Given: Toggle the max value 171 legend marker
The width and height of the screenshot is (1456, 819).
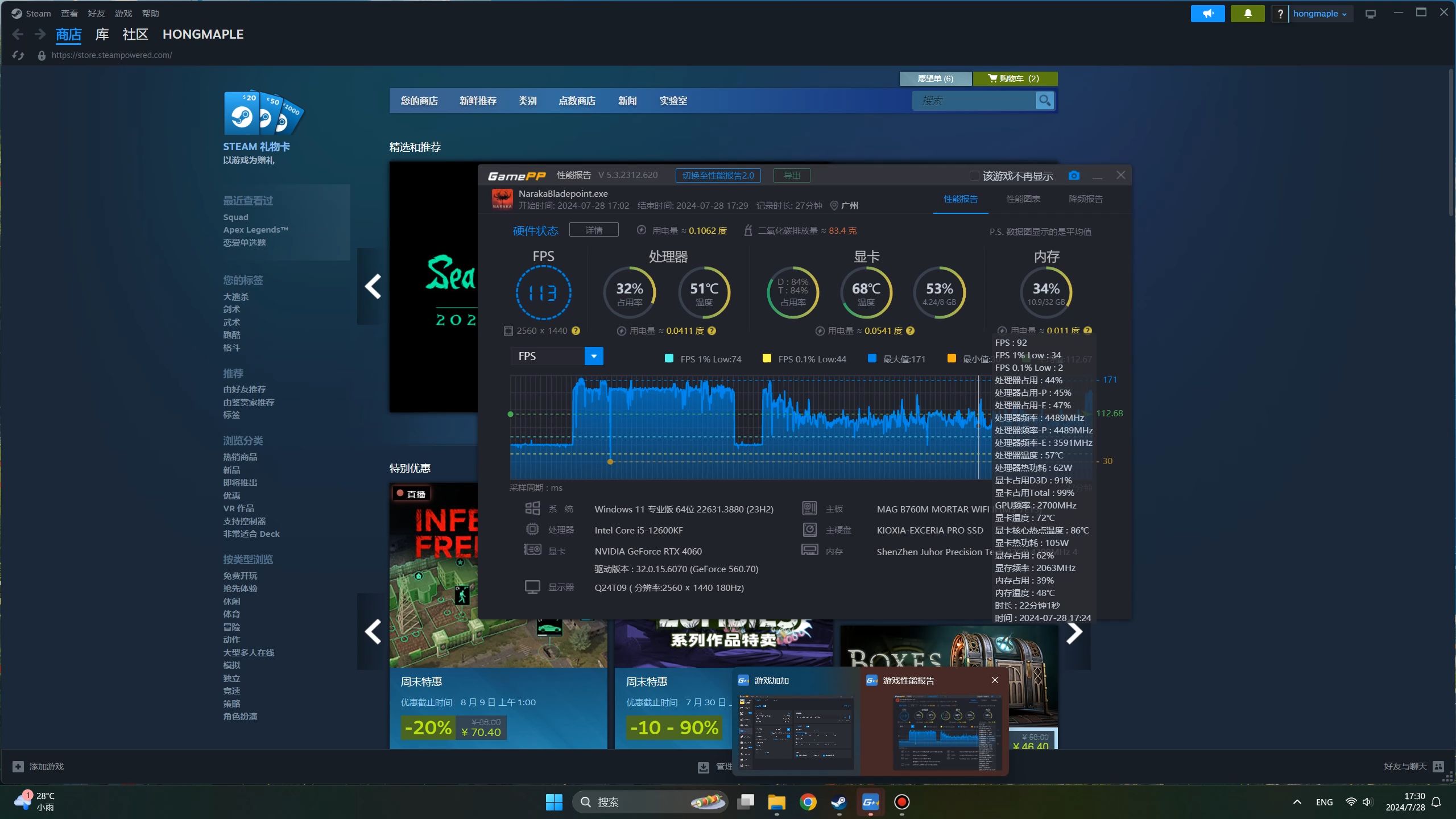Looking at the screenshot, I should coord(871,358).
